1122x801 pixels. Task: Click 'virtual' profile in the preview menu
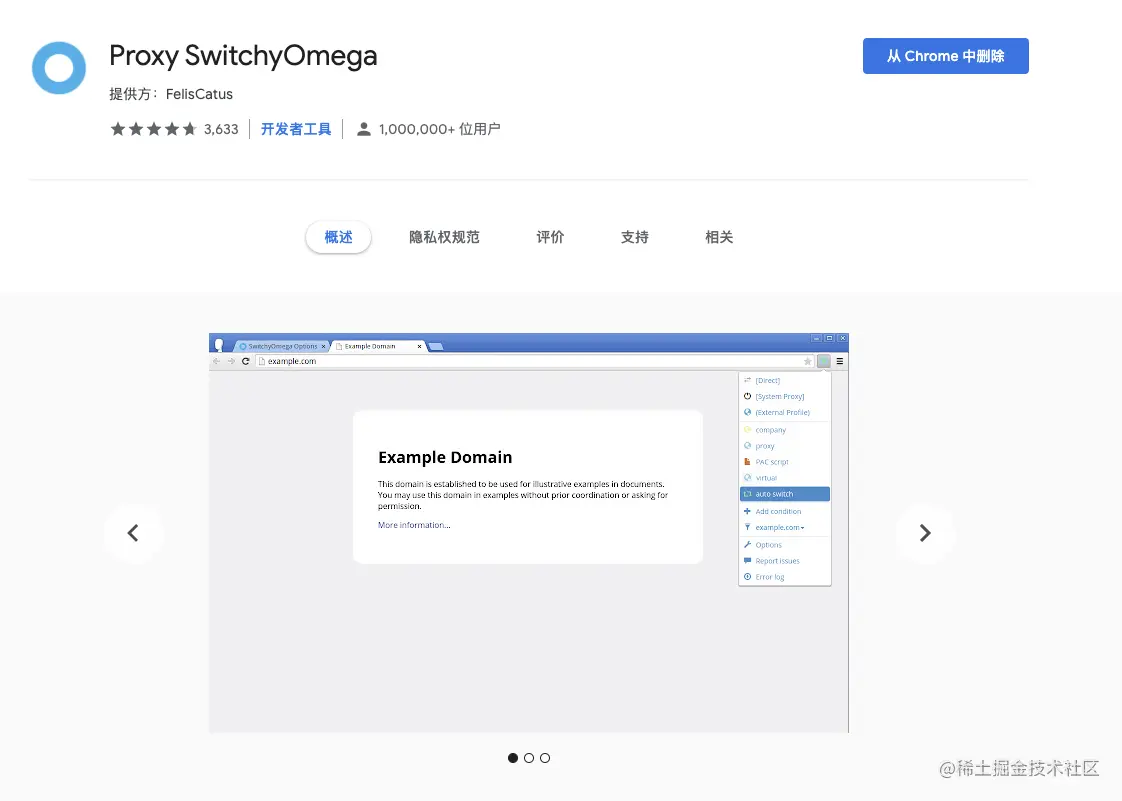pos(766,478)
